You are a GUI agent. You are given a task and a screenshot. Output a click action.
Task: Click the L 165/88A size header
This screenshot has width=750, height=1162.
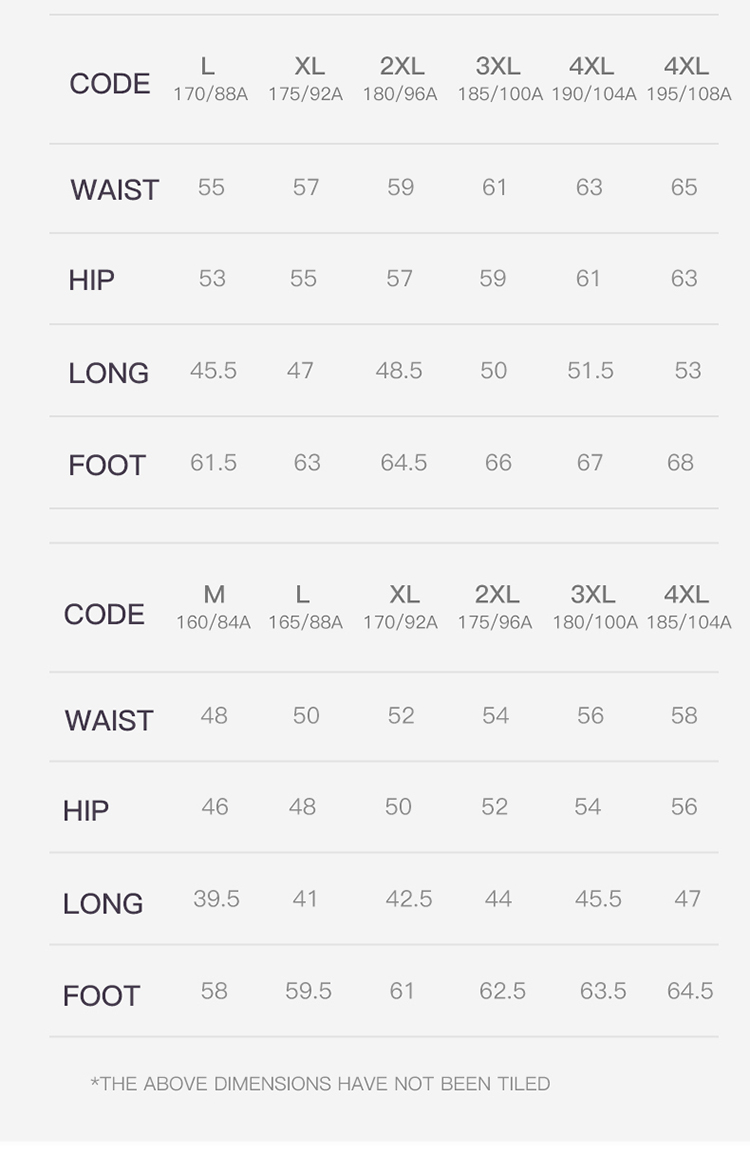pos(304,607)
